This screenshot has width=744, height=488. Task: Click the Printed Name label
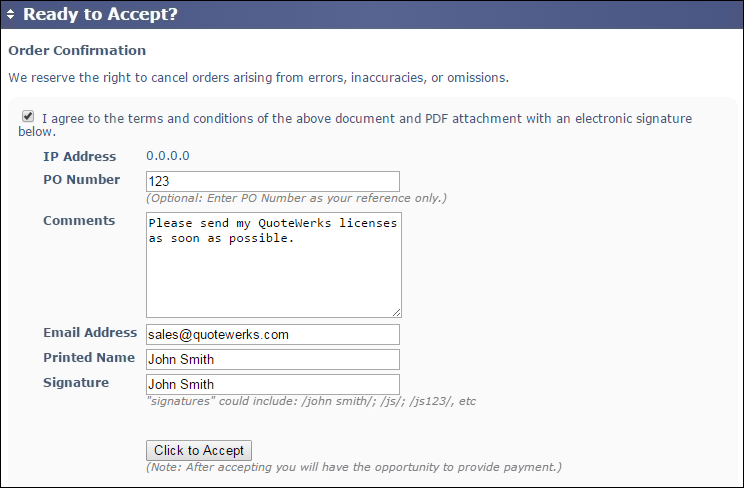[89, 358]
